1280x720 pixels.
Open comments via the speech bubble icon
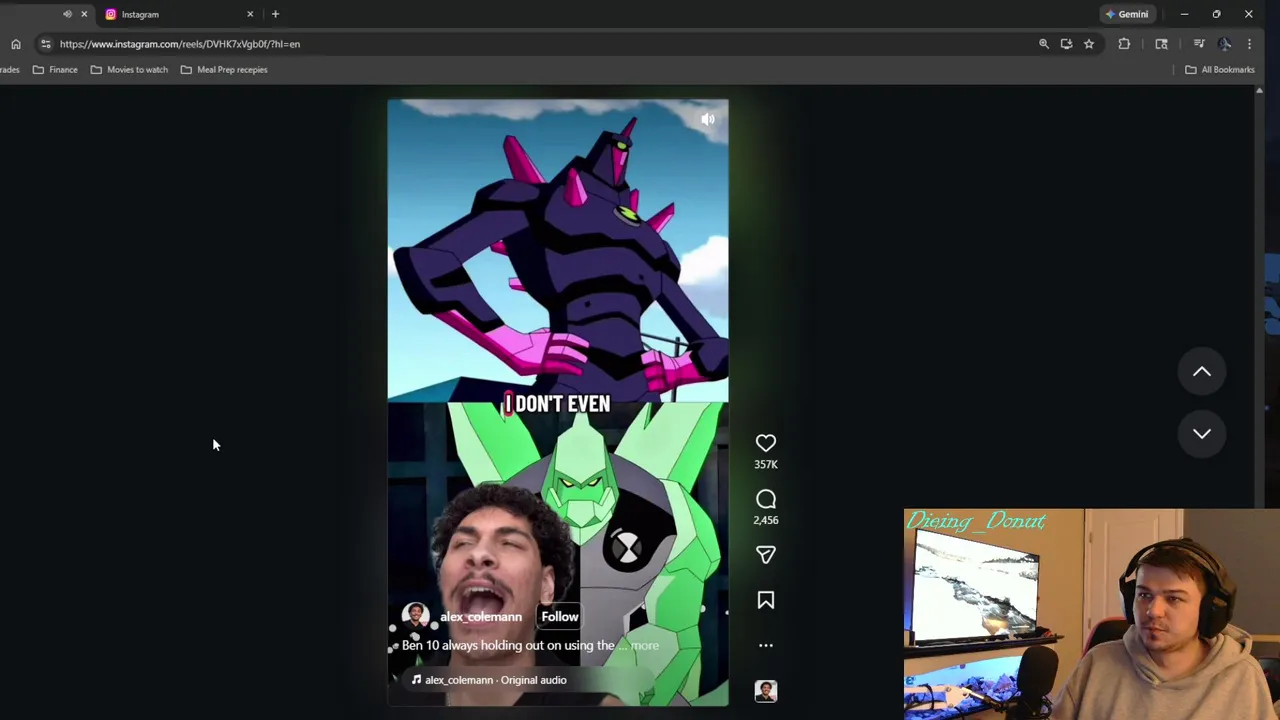coord(765,499)
